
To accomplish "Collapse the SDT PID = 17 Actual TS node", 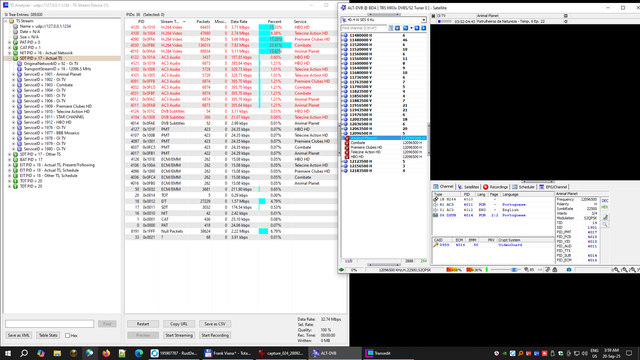I will (x=10, y=58).
